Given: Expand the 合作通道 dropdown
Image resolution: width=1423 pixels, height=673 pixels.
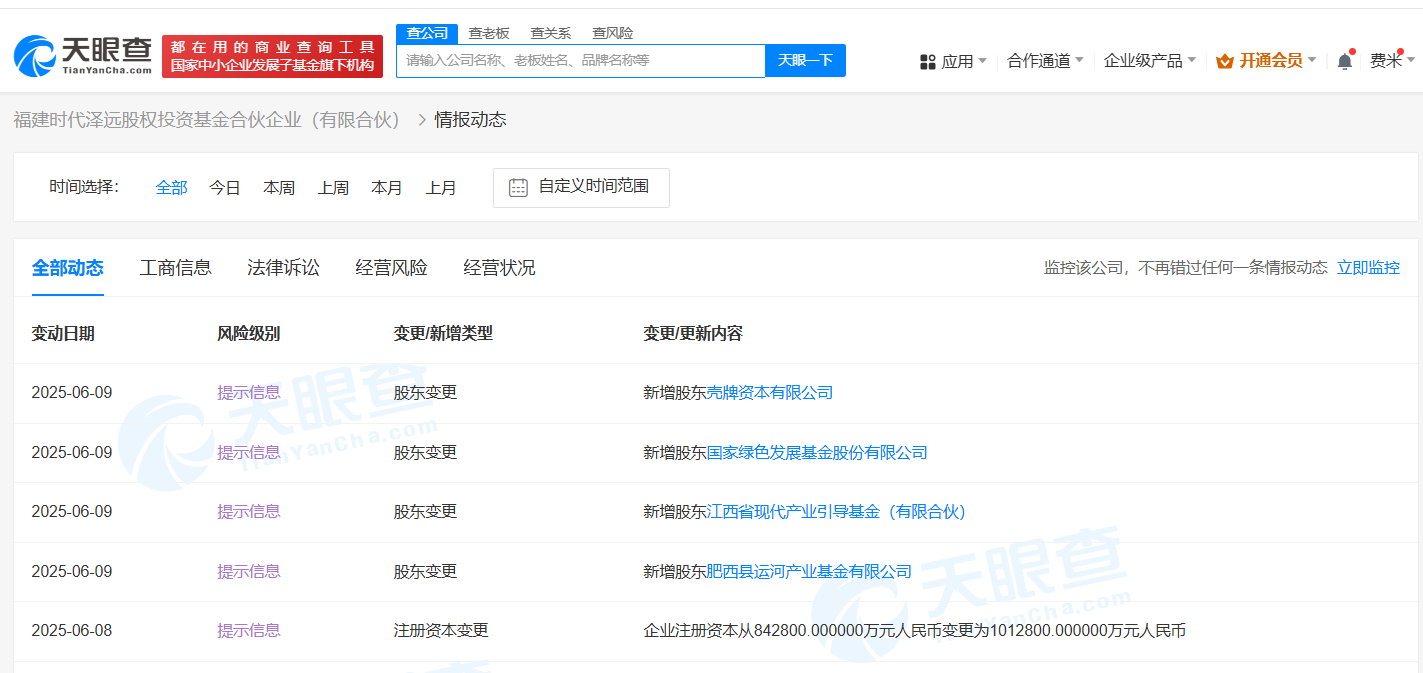Looking at the screenshot, I should [1045, 61].
